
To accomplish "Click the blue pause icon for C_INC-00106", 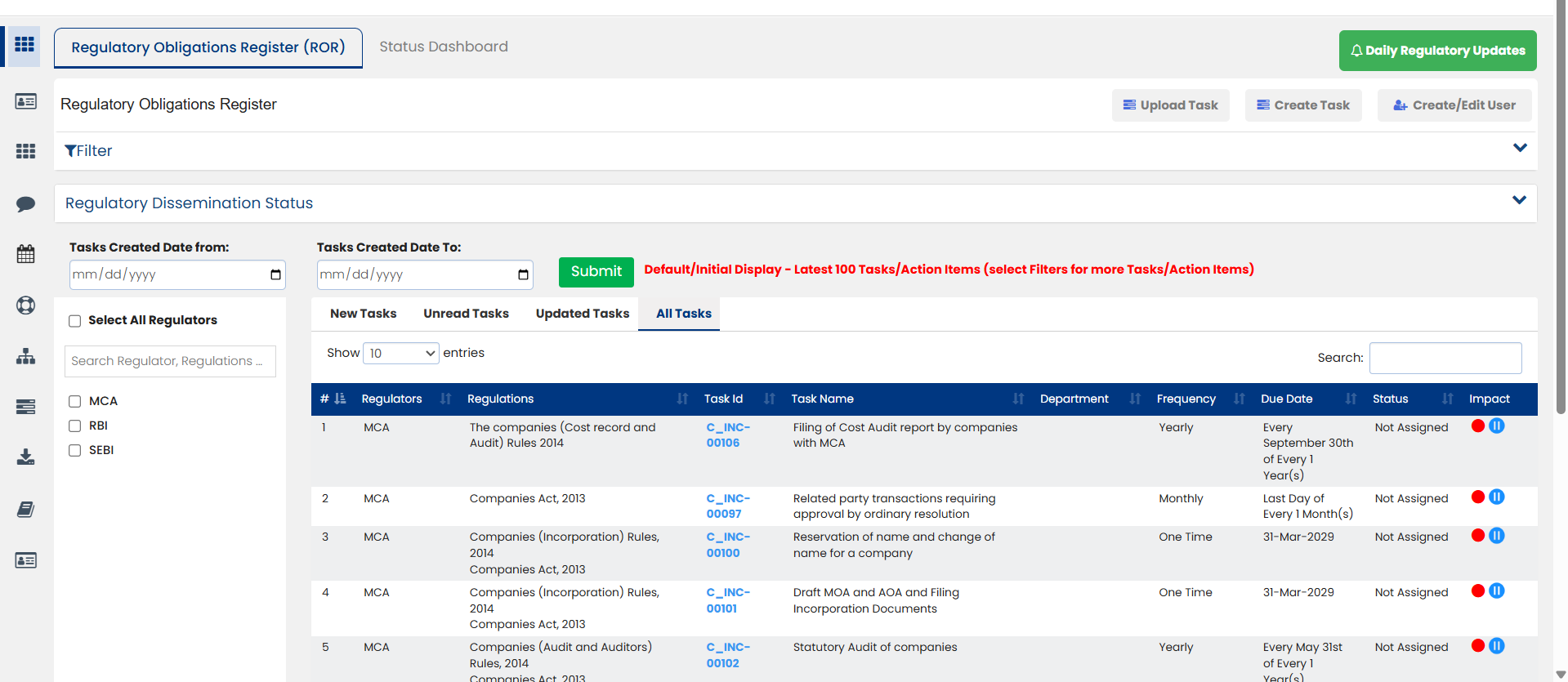I will pos(1496,426).
